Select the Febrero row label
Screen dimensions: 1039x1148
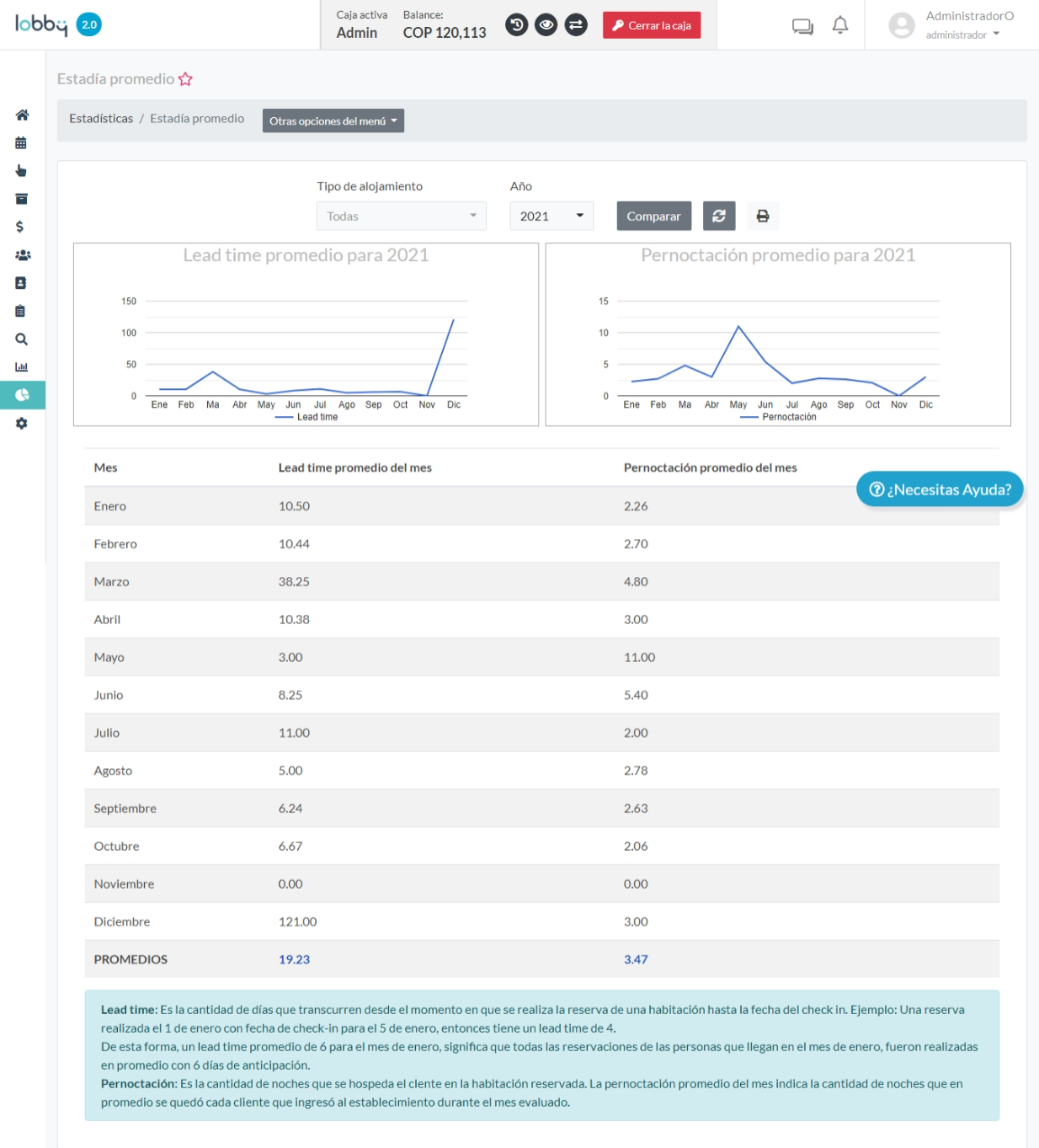click(x=115, y=544)
